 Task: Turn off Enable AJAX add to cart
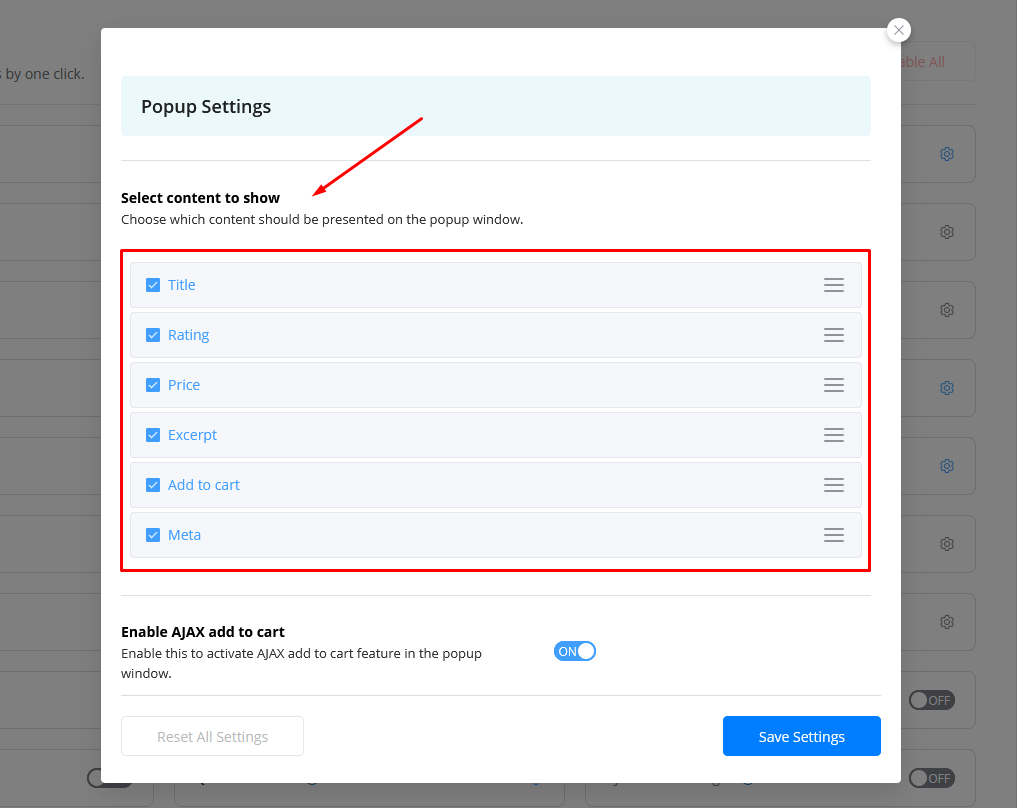click(575, 651)
